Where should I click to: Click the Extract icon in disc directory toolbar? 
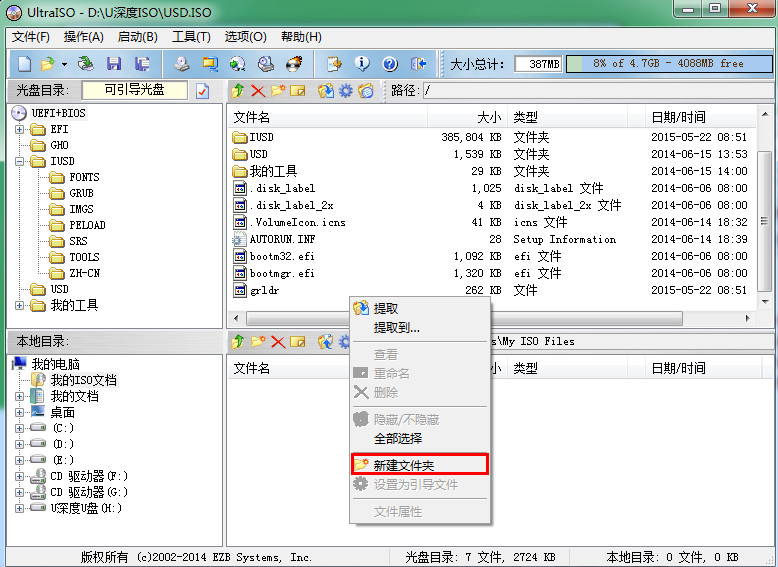click(x=326, y=91)
